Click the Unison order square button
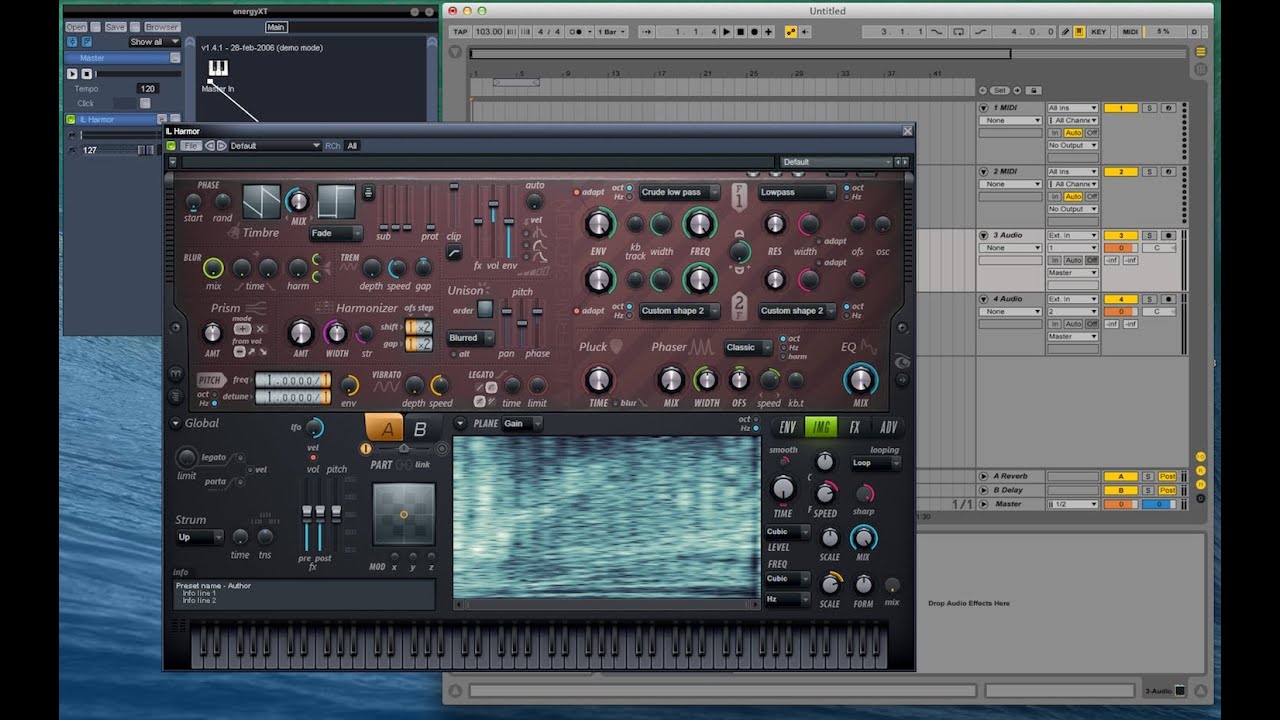 (x=485, y=309)
